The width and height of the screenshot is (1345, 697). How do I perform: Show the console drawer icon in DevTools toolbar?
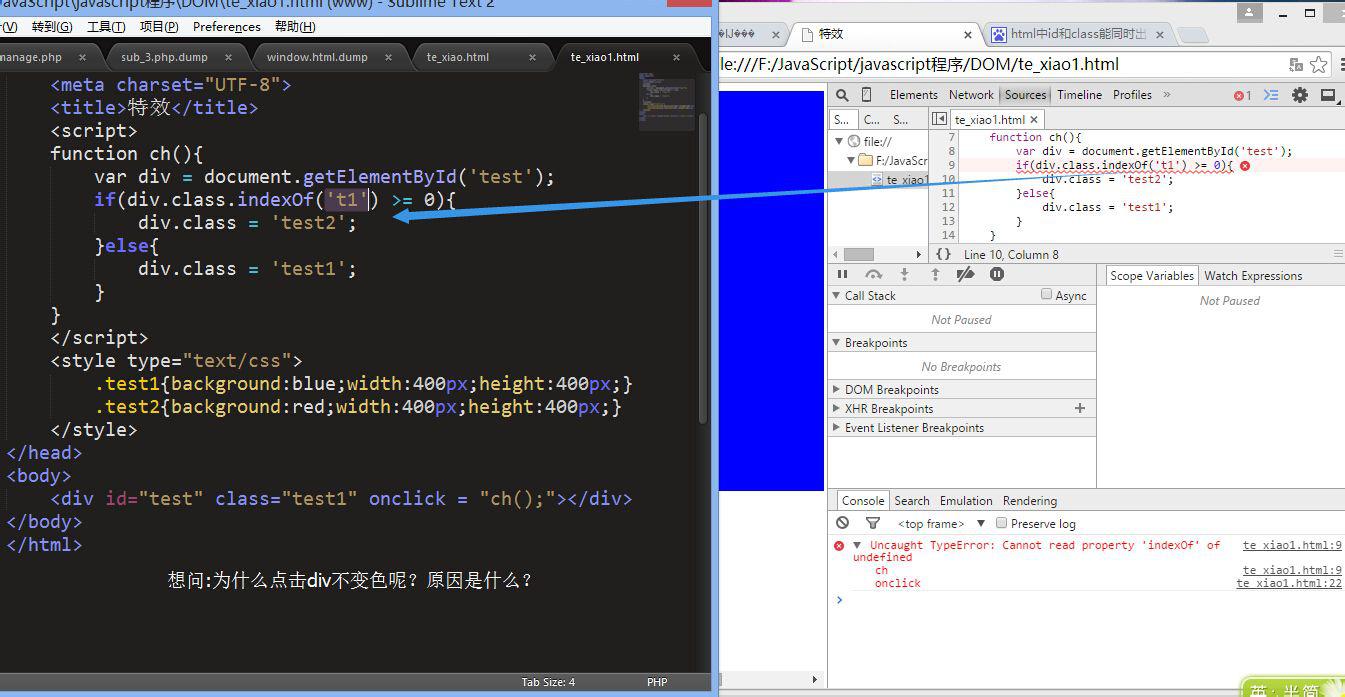click(x=1271, y=95)
